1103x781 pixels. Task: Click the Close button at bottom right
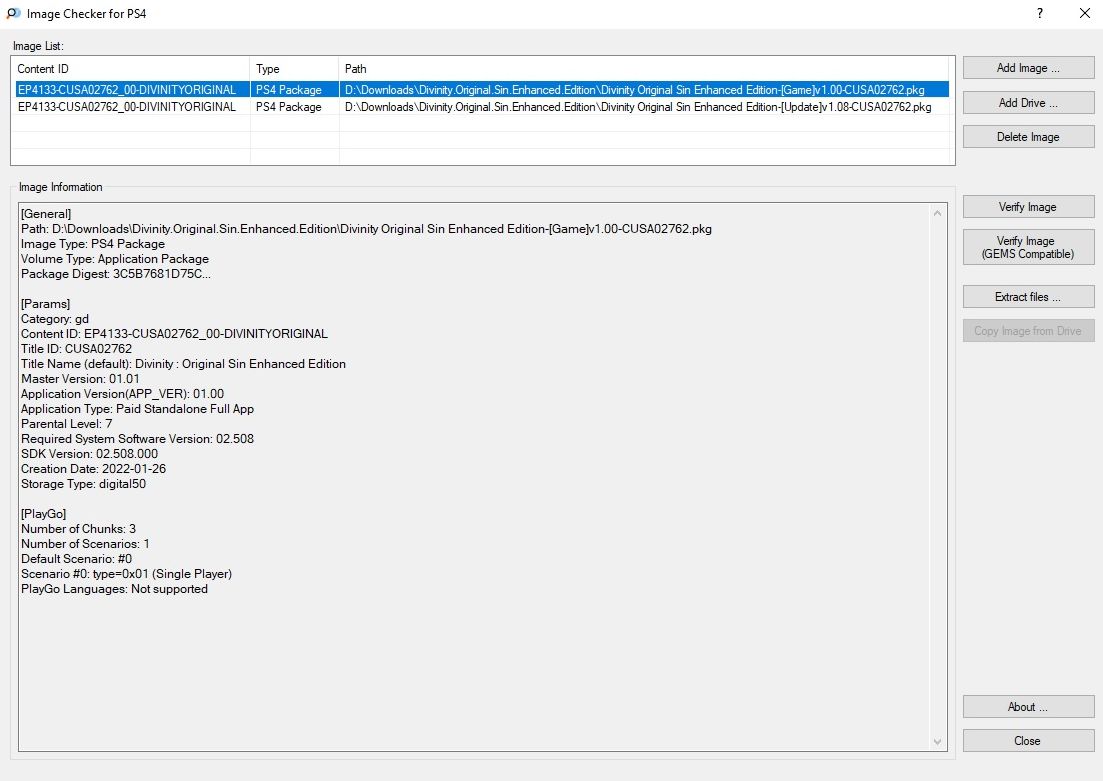[x=1028, y=741]
